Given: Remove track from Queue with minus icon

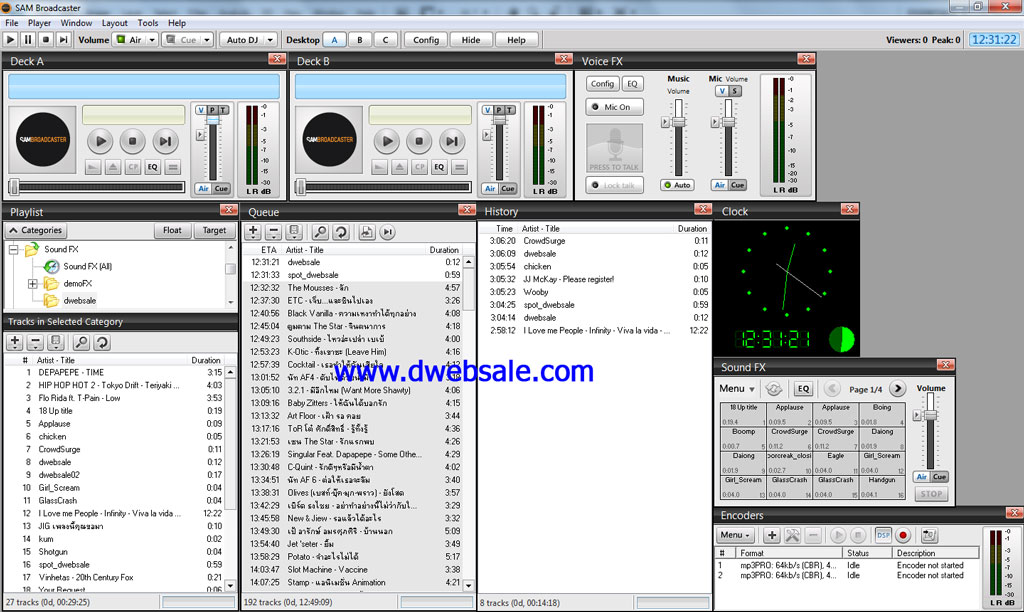Looking at the screenshot, I should click(274, 232).
